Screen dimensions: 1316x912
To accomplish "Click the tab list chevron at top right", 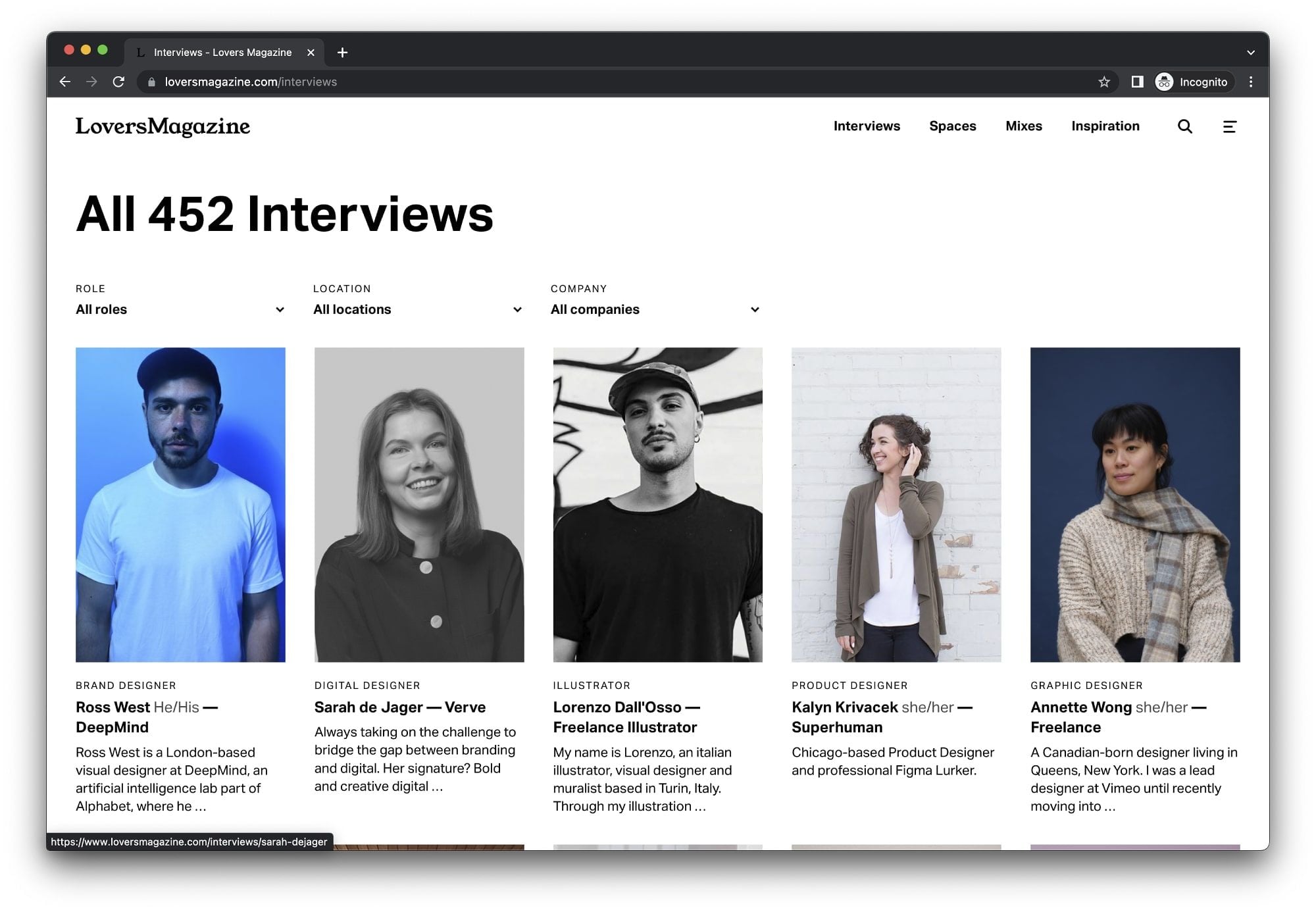I will [x=1251, y=53].
